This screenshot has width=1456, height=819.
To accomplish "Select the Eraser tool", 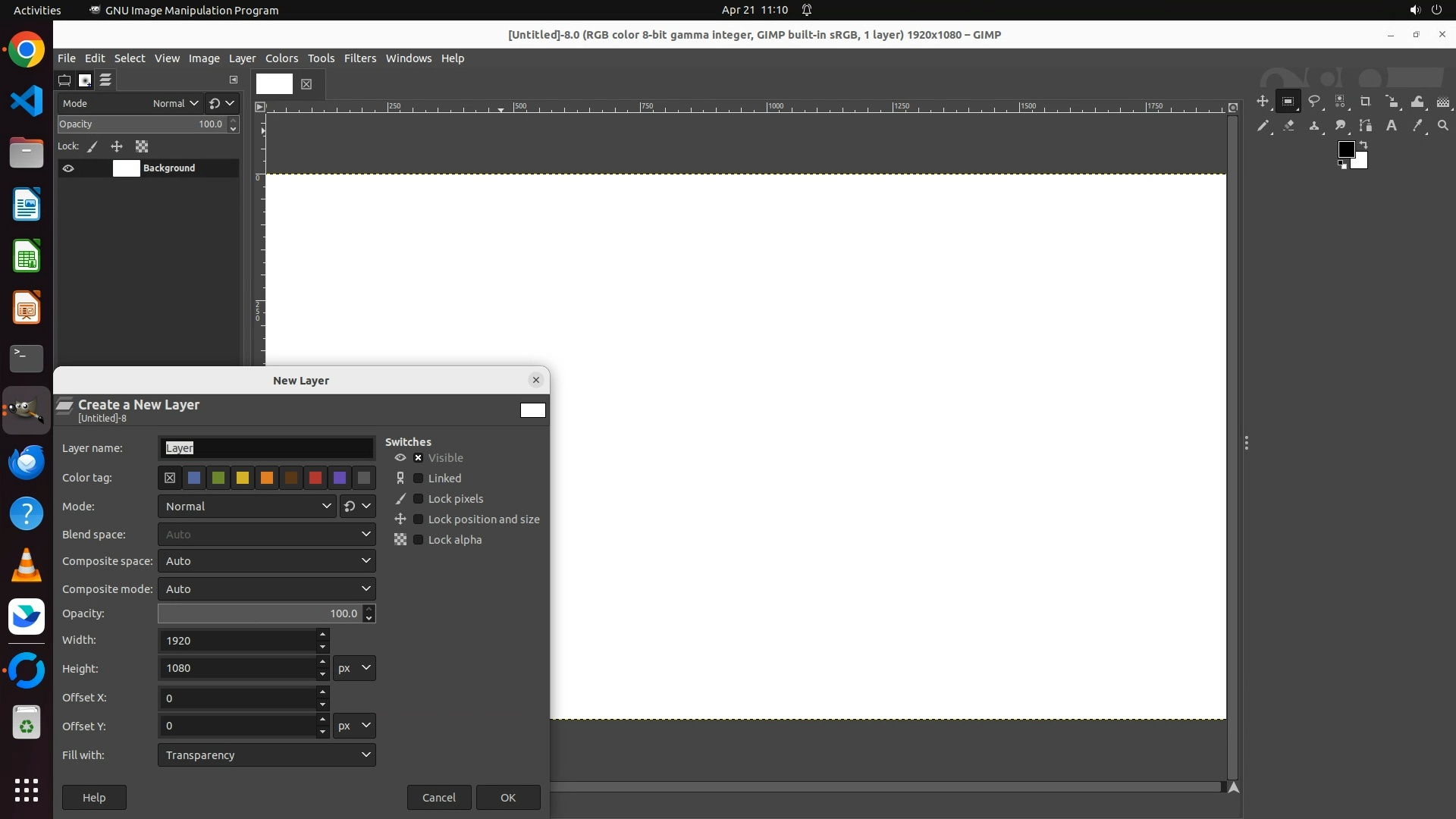I will coord(1288,126).
